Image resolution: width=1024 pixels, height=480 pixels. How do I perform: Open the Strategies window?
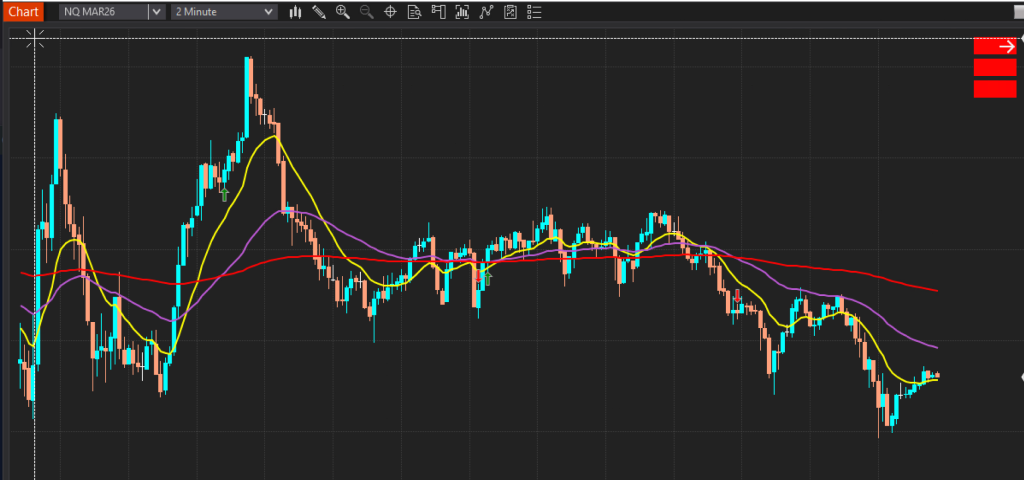click(x=510, y=12)
